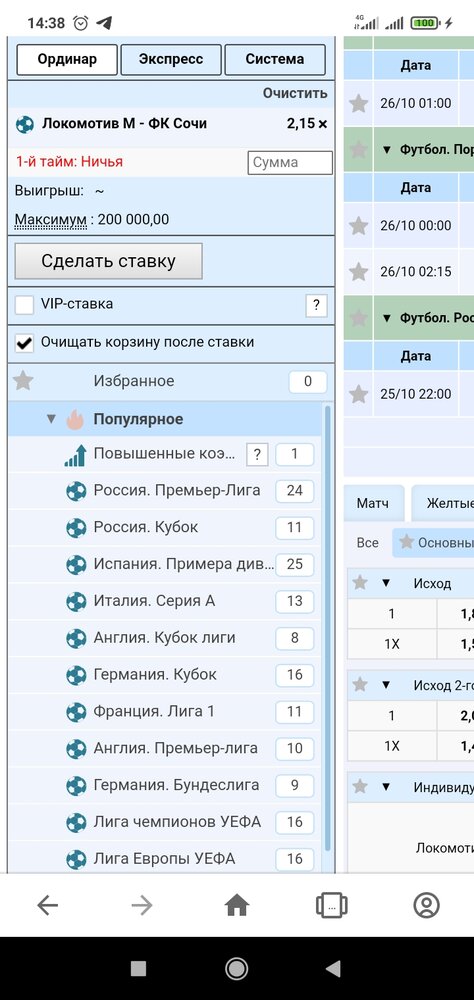The height and width of the screenshot is (1000, 474).
Task: Click count 8 for Англия. Кубок лиги
Action: click(295, 638)
